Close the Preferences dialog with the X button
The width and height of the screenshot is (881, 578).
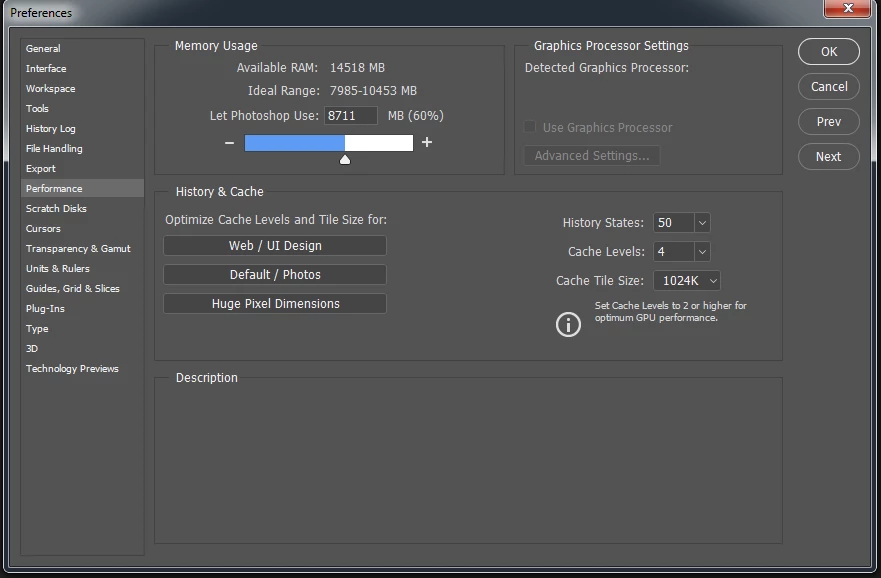click(x=848, y=8)
